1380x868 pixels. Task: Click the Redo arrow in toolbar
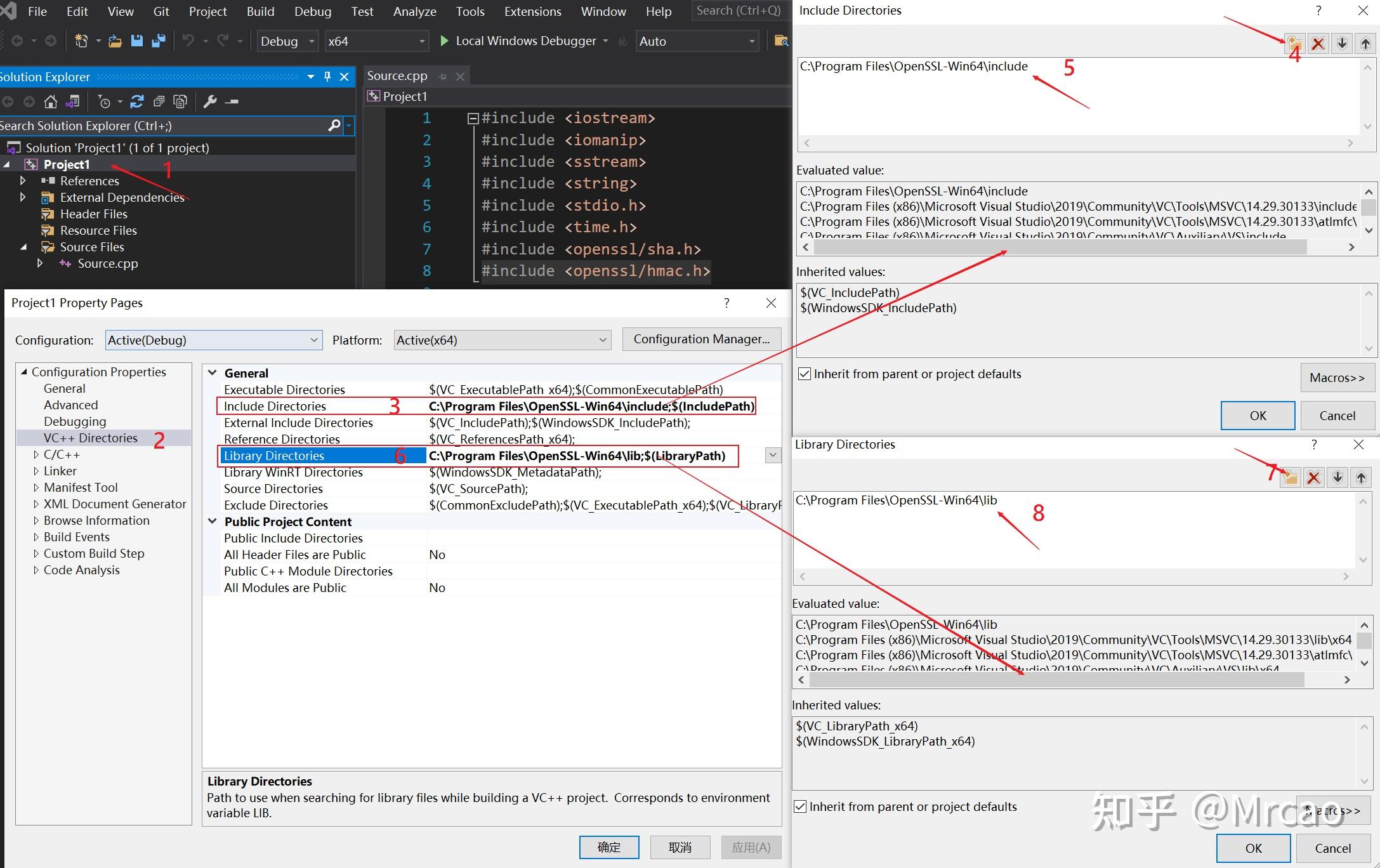click(223, 41)
